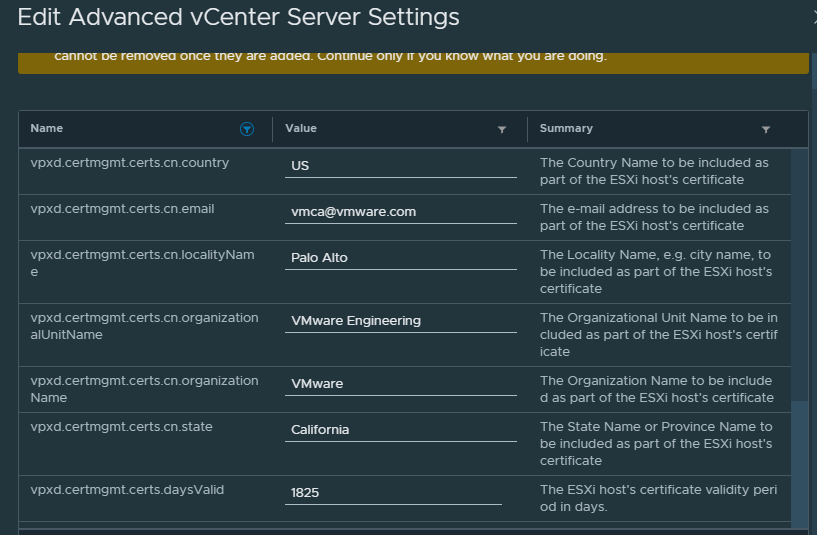Click the Name column filter icon
This screenshot has width=817, height=535.
pyautogui.click(x=247, y=129)
